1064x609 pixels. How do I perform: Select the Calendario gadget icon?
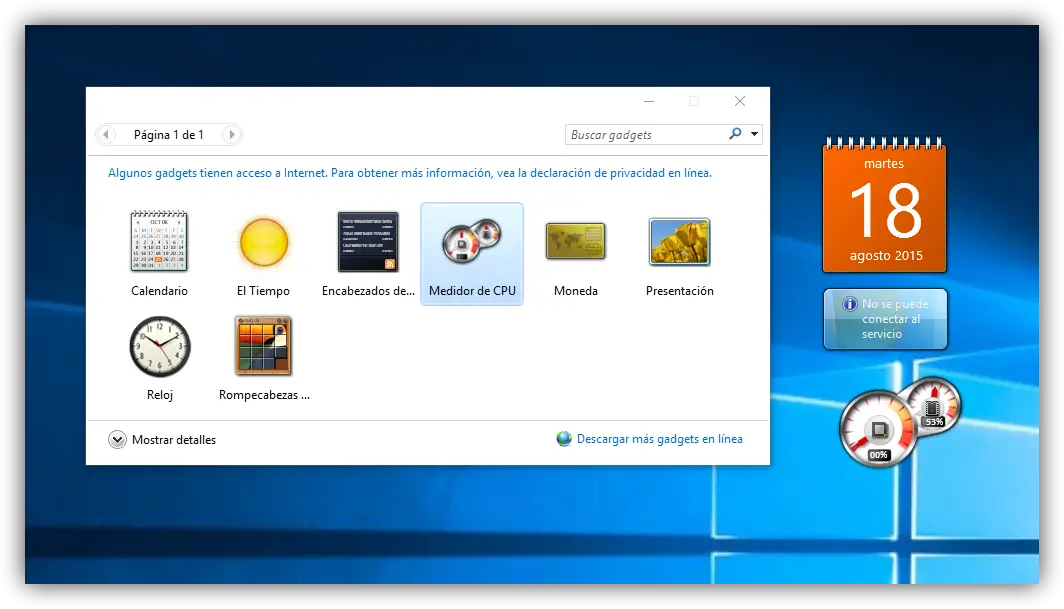(x=159, y=241)
